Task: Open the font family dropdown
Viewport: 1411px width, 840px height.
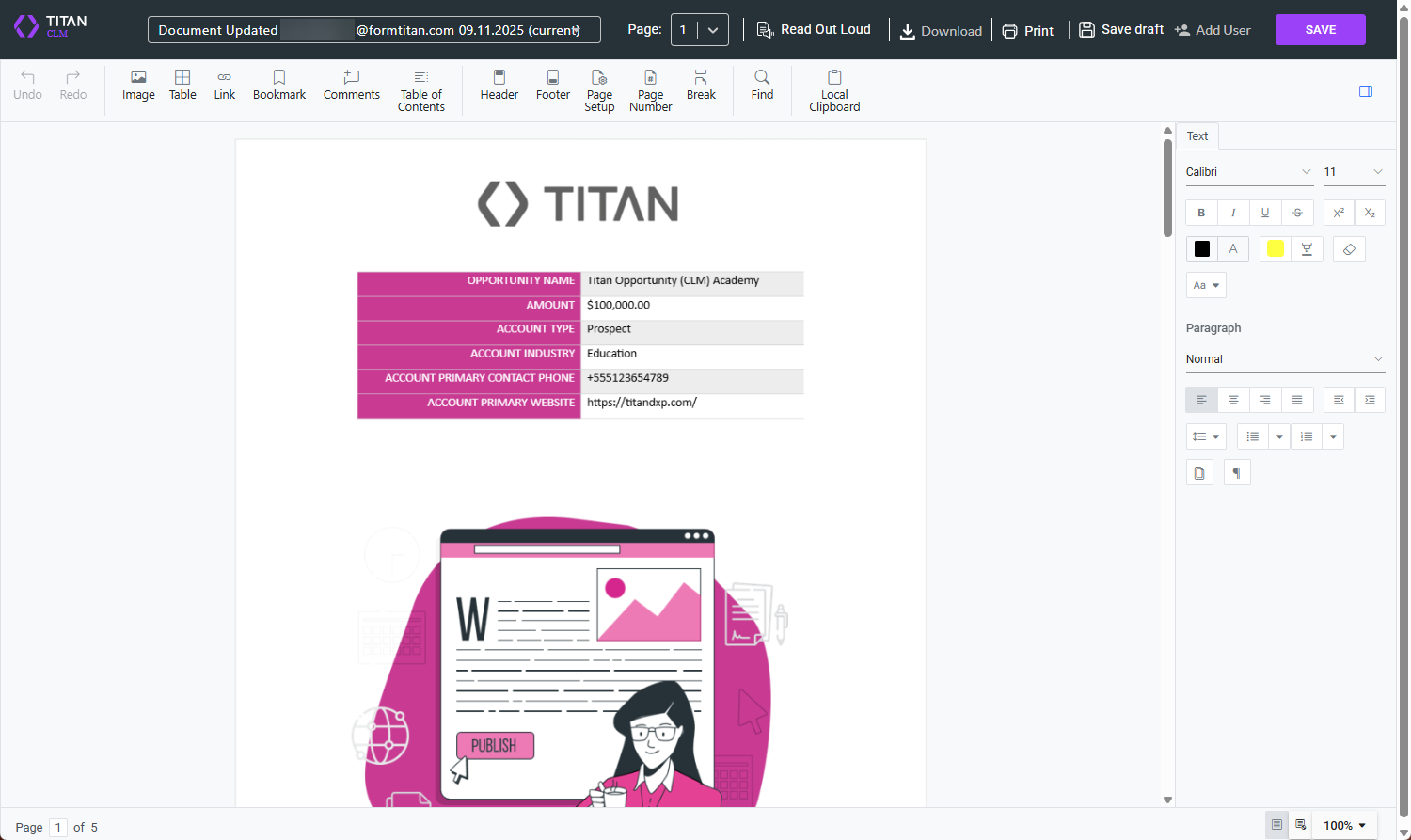Action: [x=1248, y=171]
